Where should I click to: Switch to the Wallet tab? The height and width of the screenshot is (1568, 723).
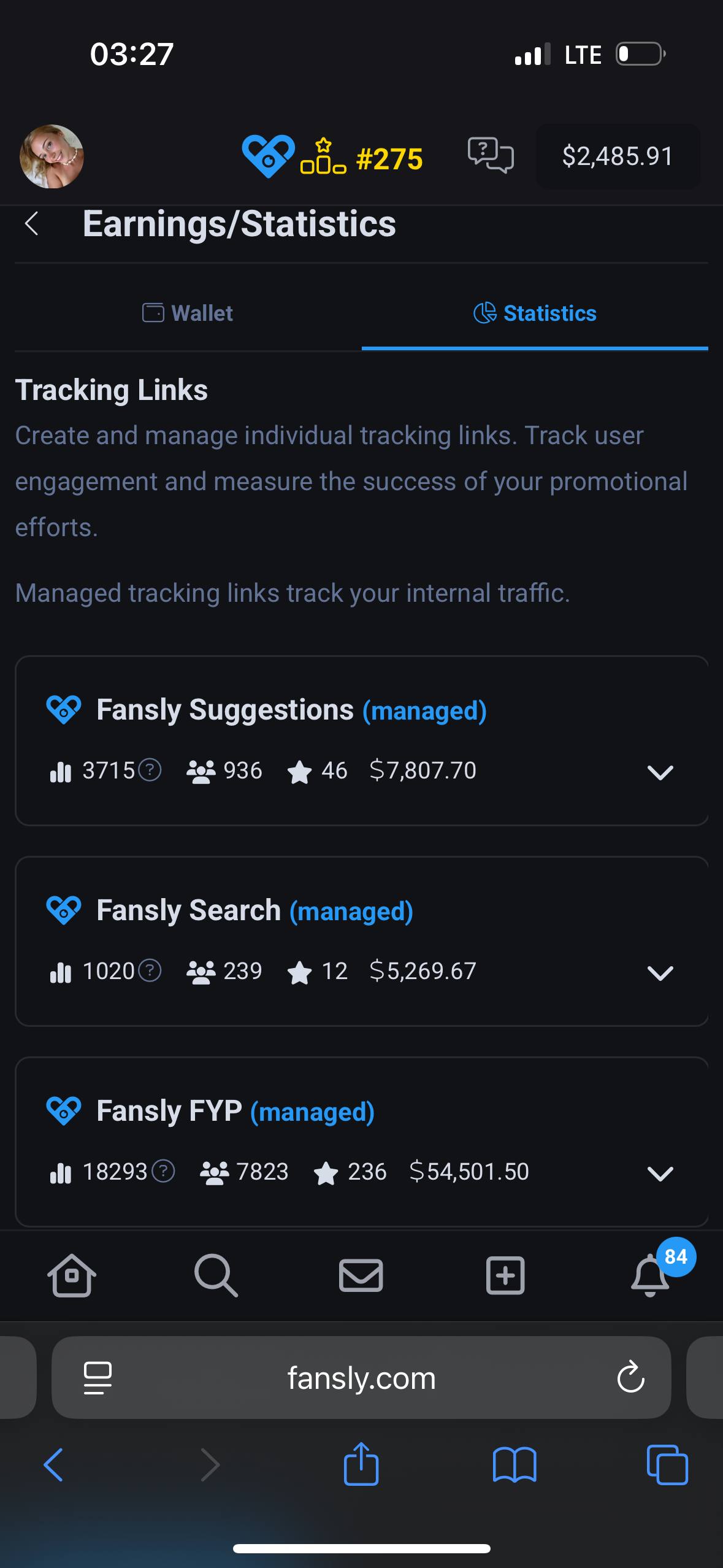[188, 313]
